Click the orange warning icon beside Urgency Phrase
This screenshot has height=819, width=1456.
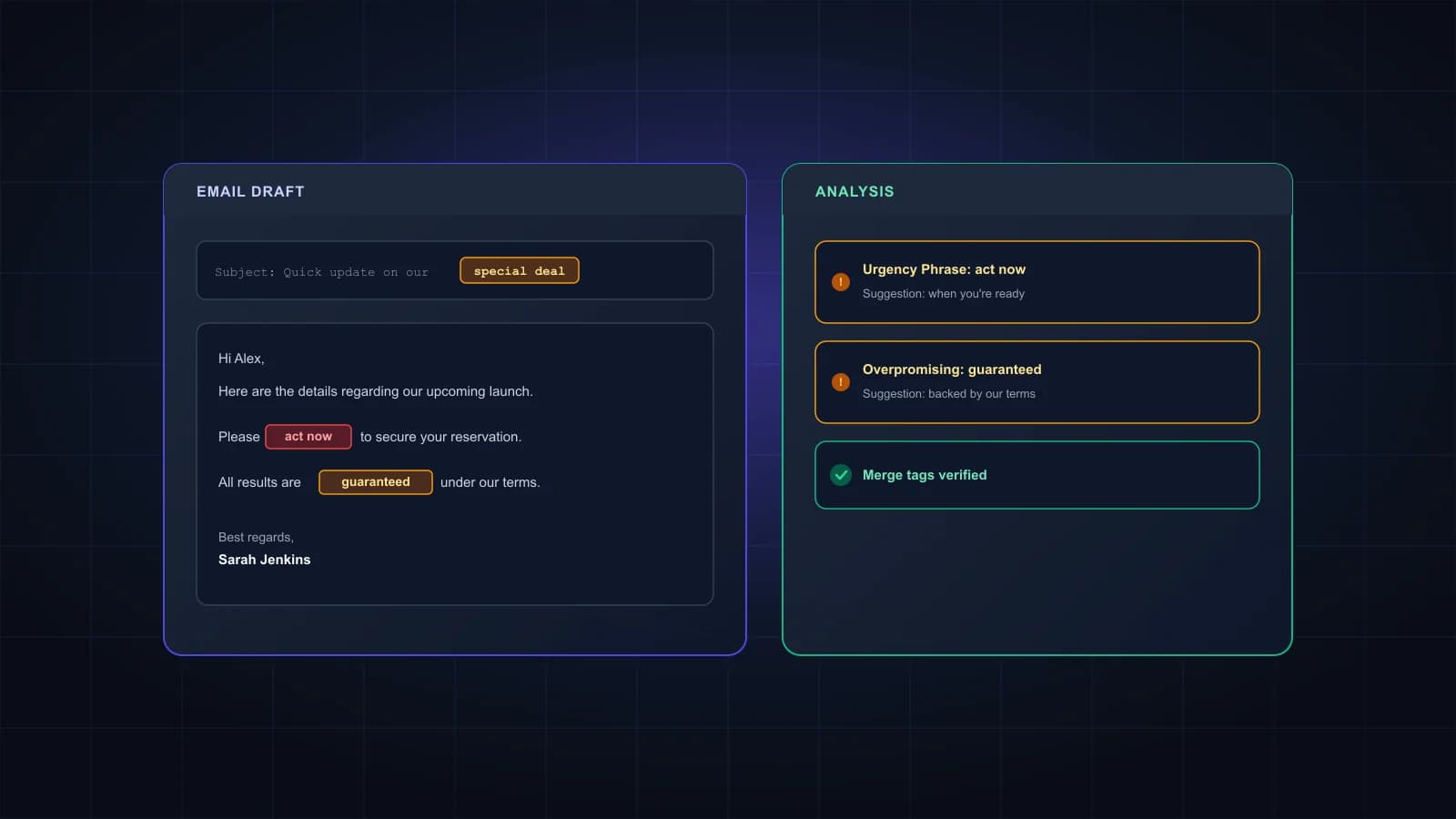(x=841, y=282)
